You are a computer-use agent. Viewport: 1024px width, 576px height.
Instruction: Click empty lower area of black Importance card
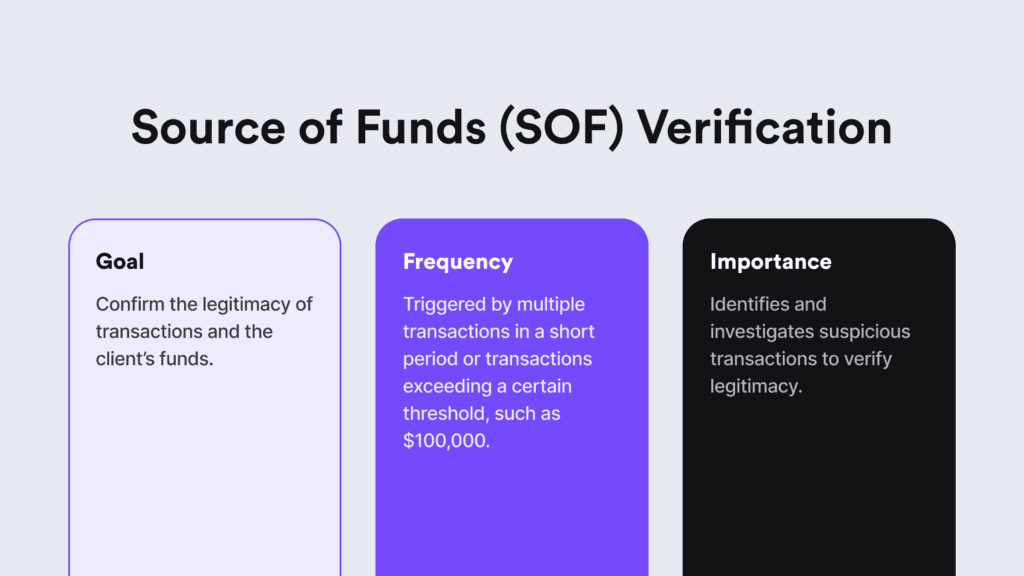(x=818, y=490)
